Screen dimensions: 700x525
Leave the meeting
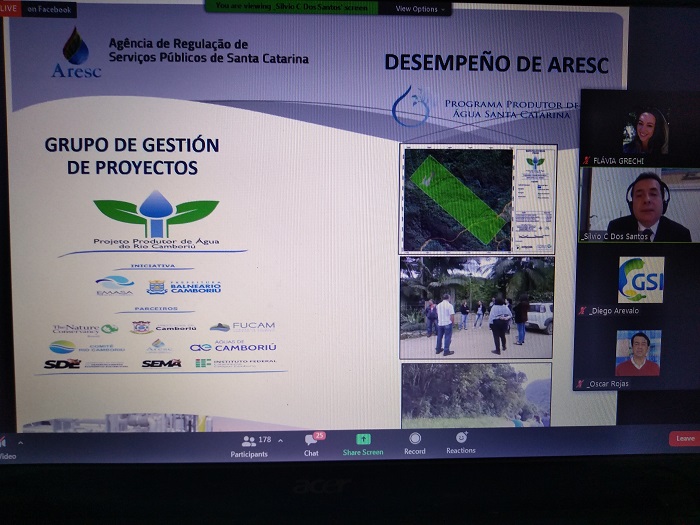(x=684, y=439)
